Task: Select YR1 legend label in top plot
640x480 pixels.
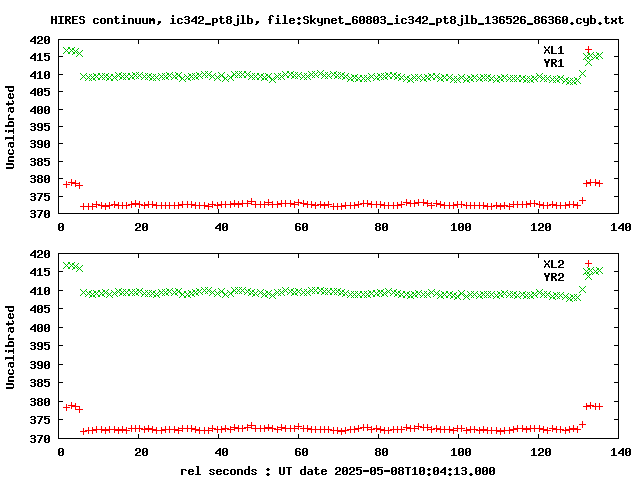Action: coord(553,63)
